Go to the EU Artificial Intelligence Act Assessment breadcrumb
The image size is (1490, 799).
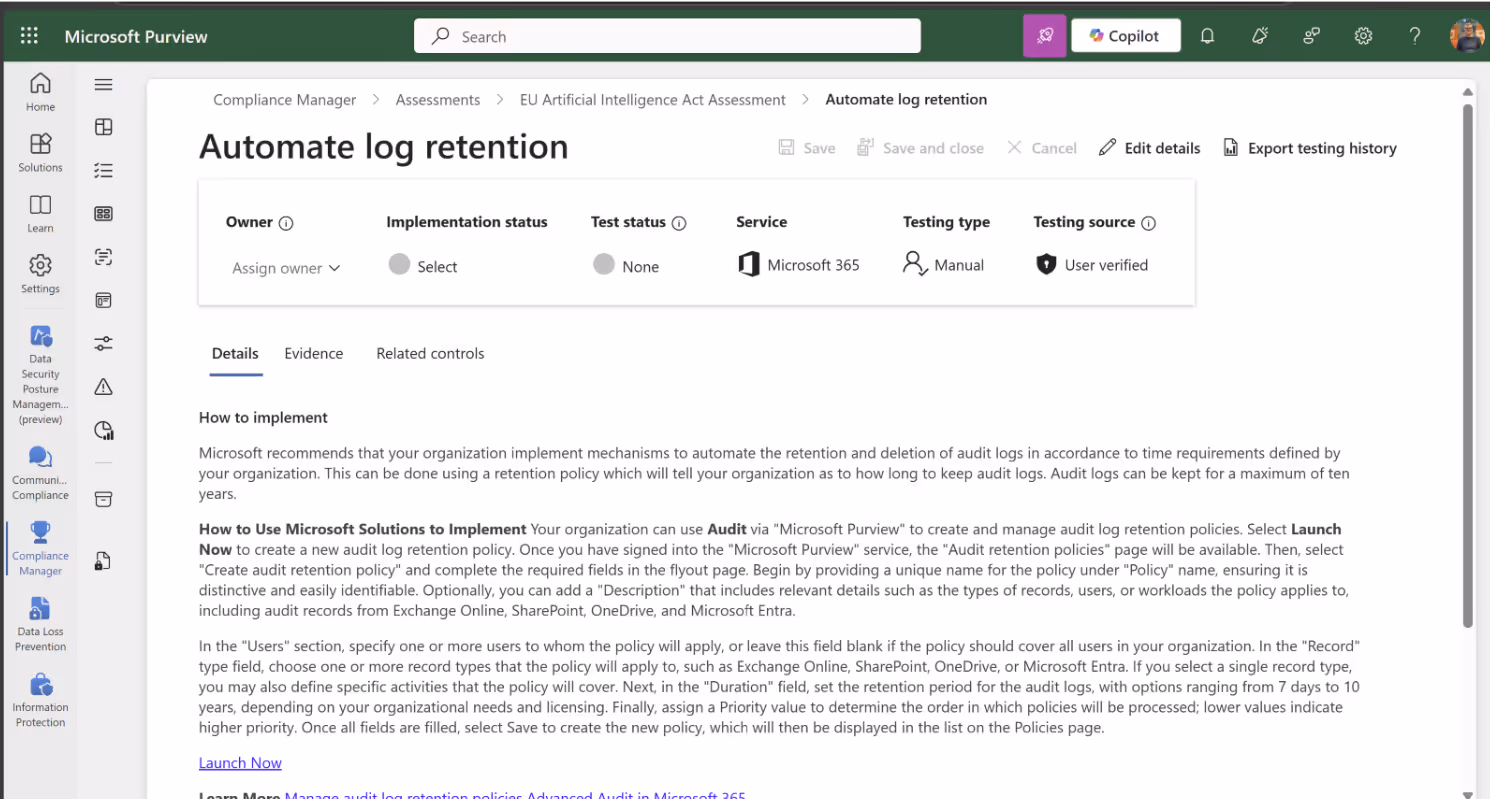[x=653, y=100]
